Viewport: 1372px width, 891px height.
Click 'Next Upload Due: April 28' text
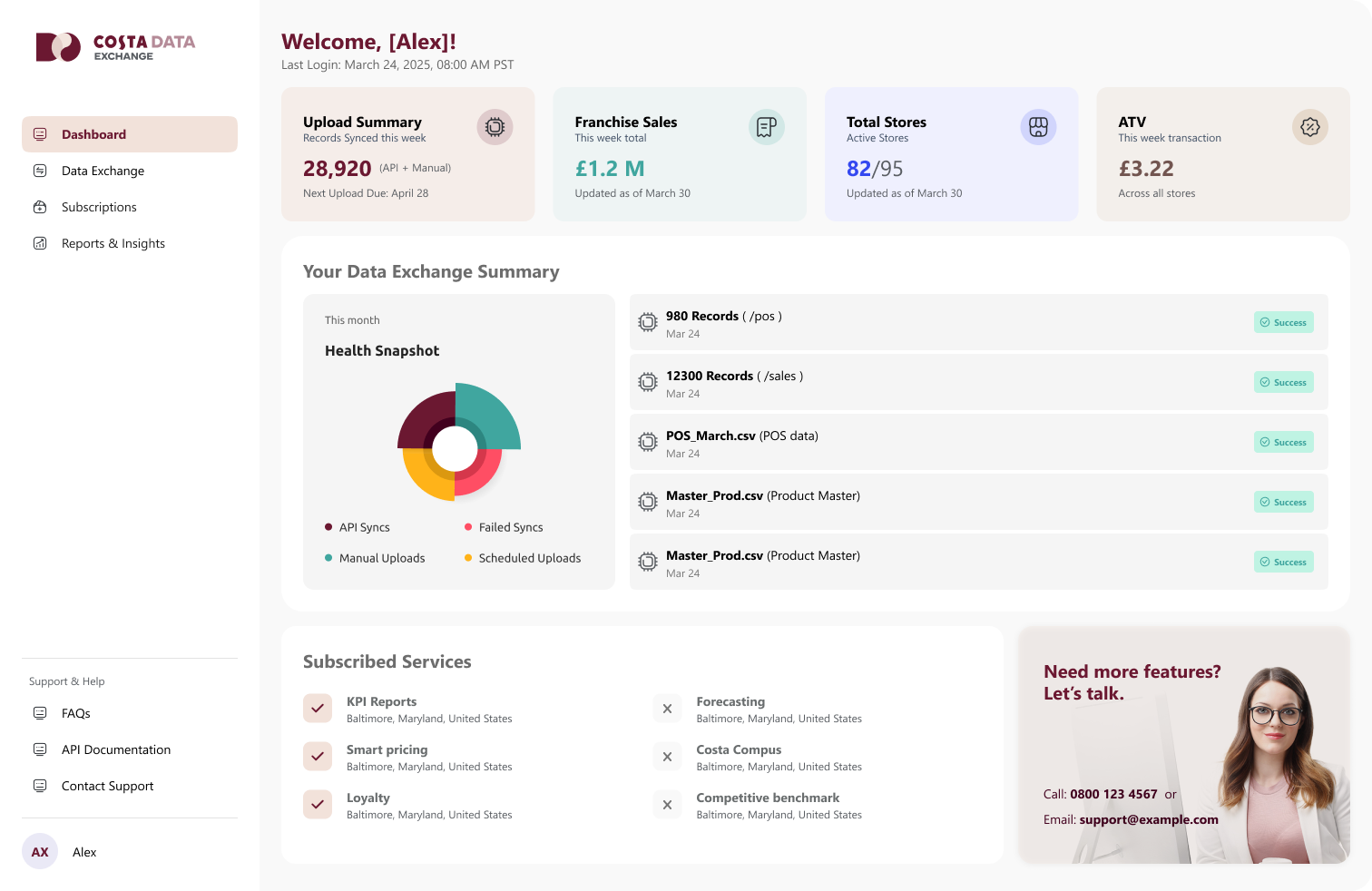(366, 193)
